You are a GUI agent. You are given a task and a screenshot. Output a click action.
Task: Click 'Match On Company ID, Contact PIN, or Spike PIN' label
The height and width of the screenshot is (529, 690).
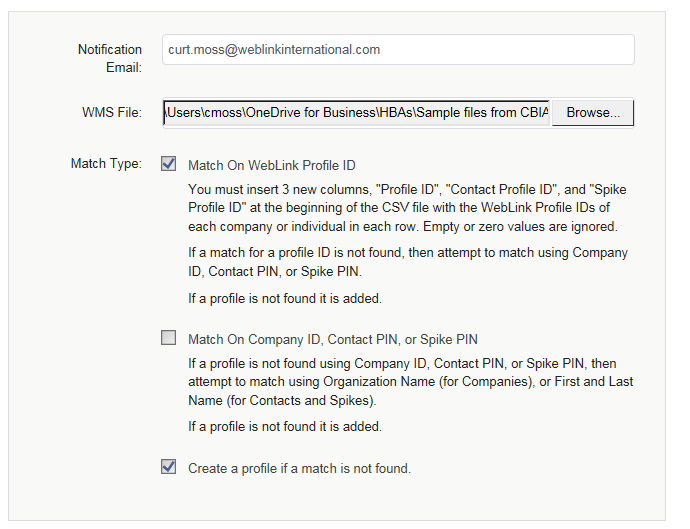coord(333,339)
